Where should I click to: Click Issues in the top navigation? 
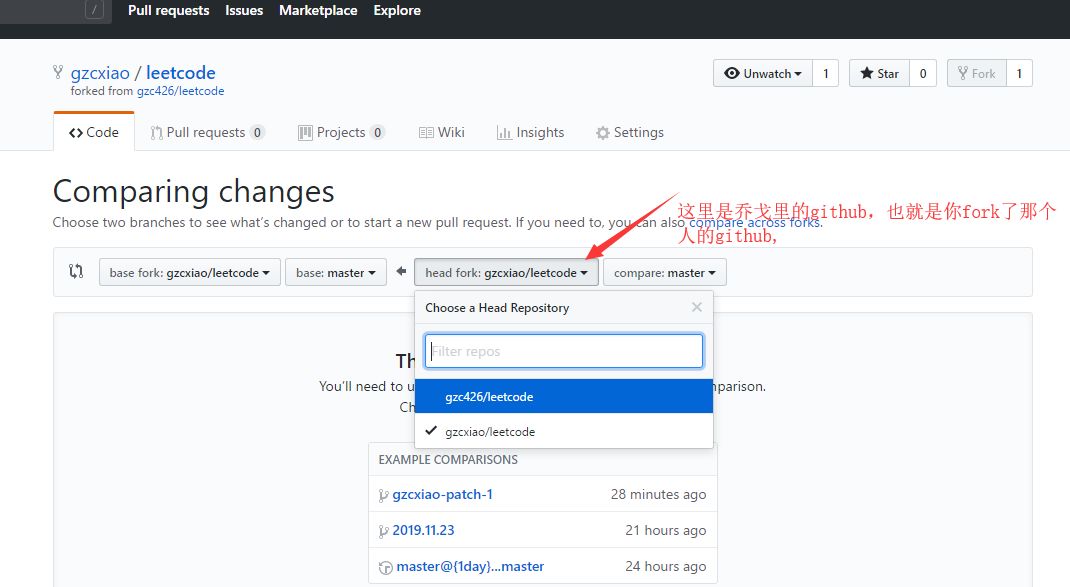[x=244, y=10]
